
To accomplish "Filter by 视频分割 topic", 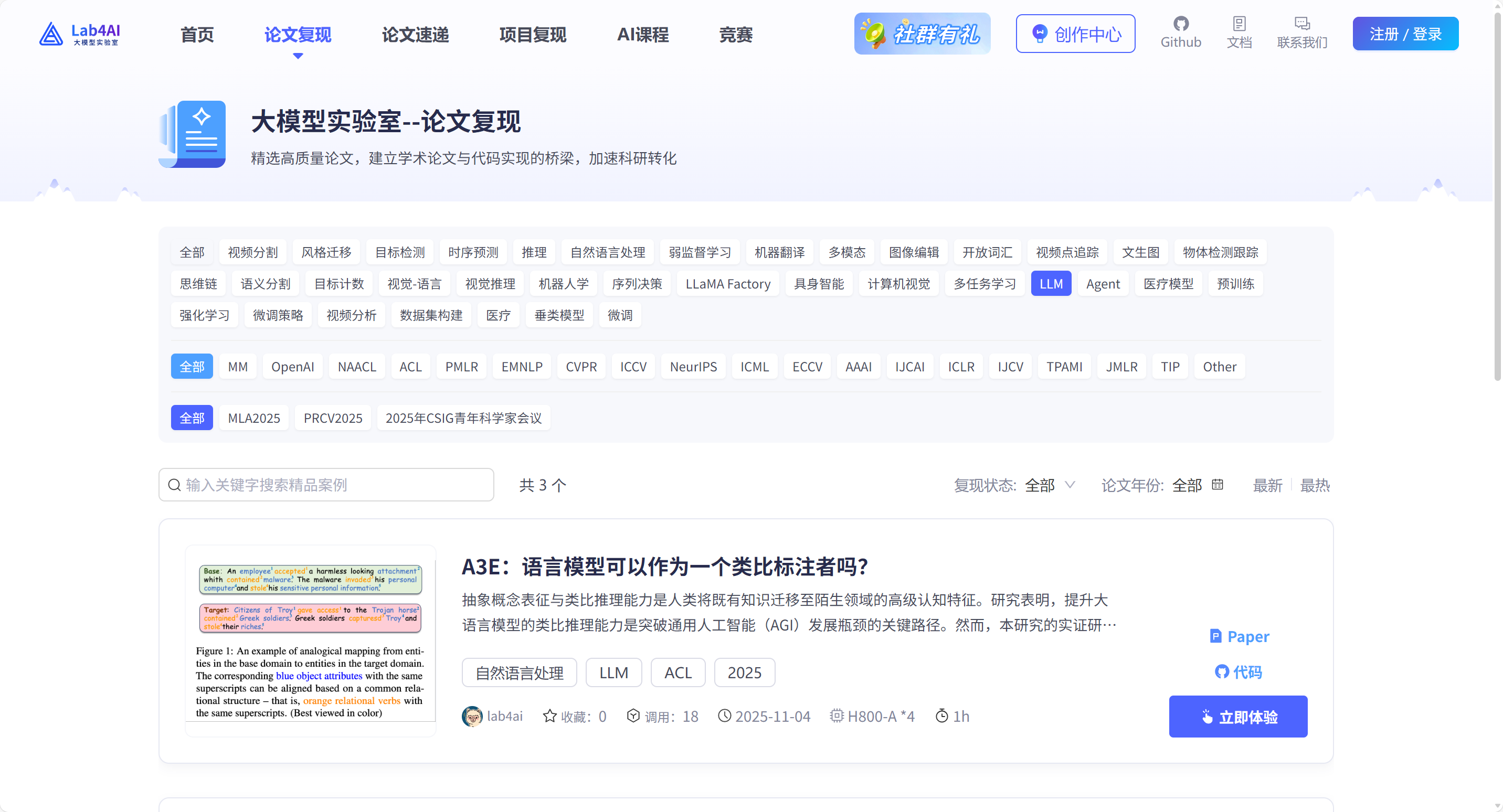I will click(x=252, y=252).
